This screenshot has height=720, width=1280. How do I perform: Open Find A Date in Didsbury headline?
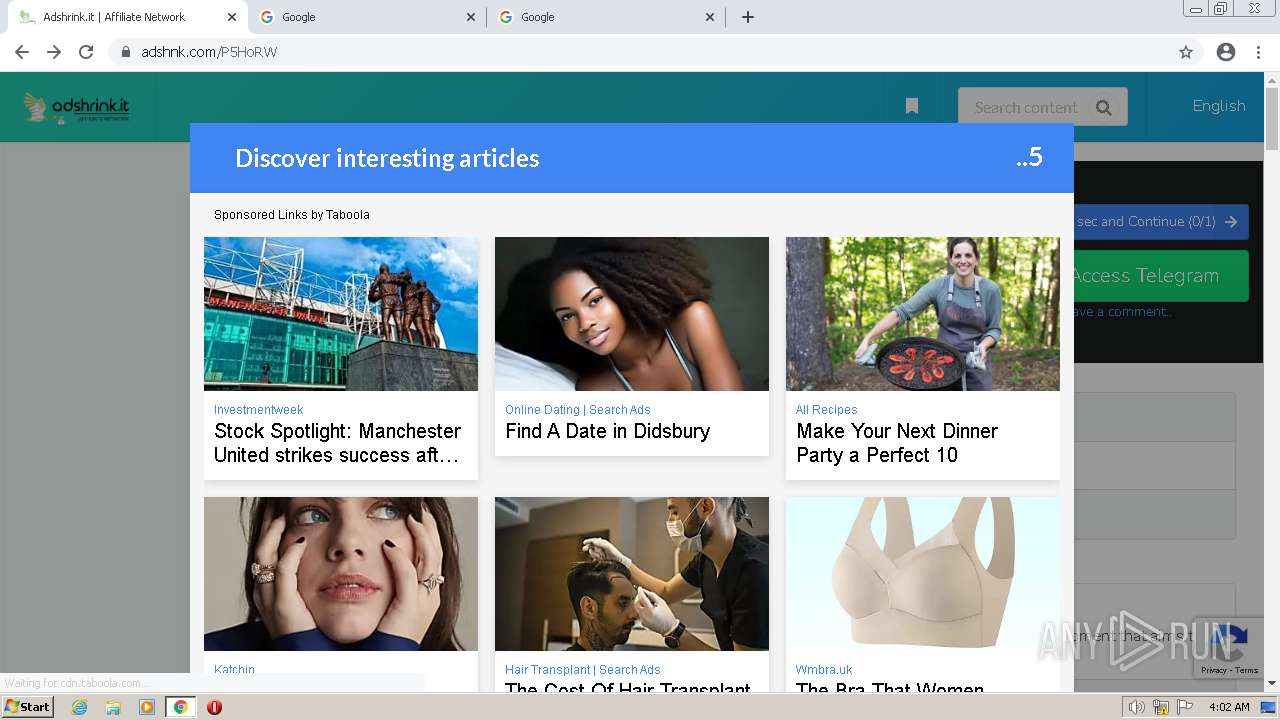[x=607, y=431]
